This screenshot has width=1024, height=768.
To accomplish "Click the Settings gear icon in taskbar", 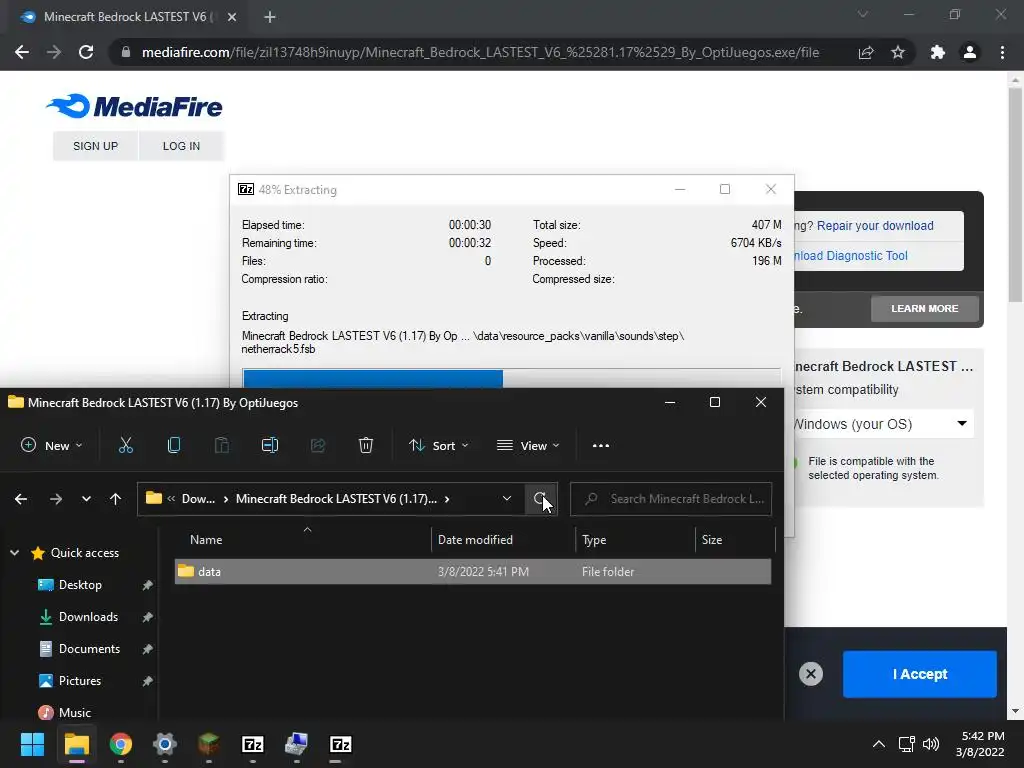I will pyautogui.click(x=165, y=744).
